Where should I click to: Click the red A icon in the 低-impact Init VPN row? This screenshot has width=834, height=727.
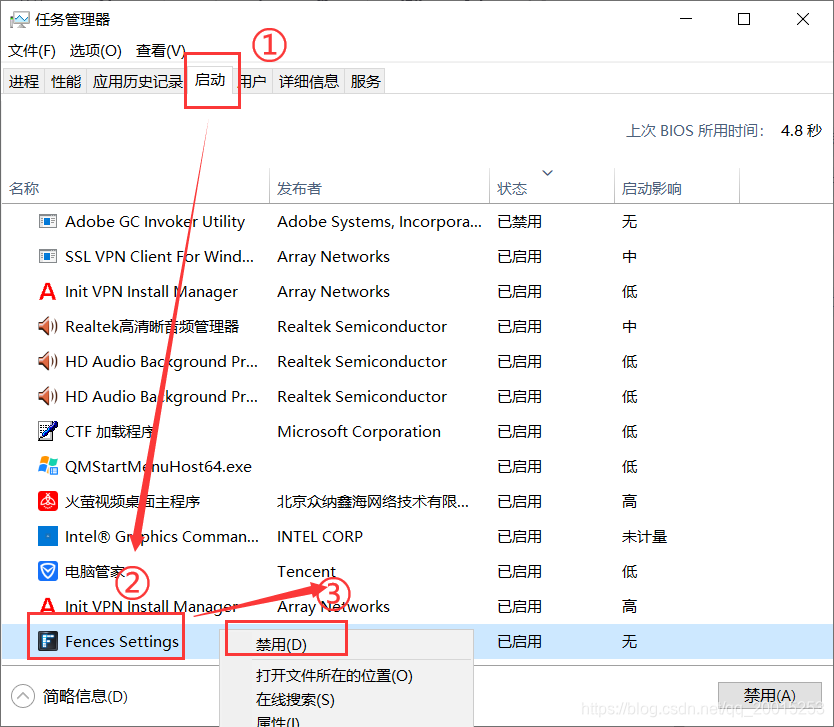point(48,291)
